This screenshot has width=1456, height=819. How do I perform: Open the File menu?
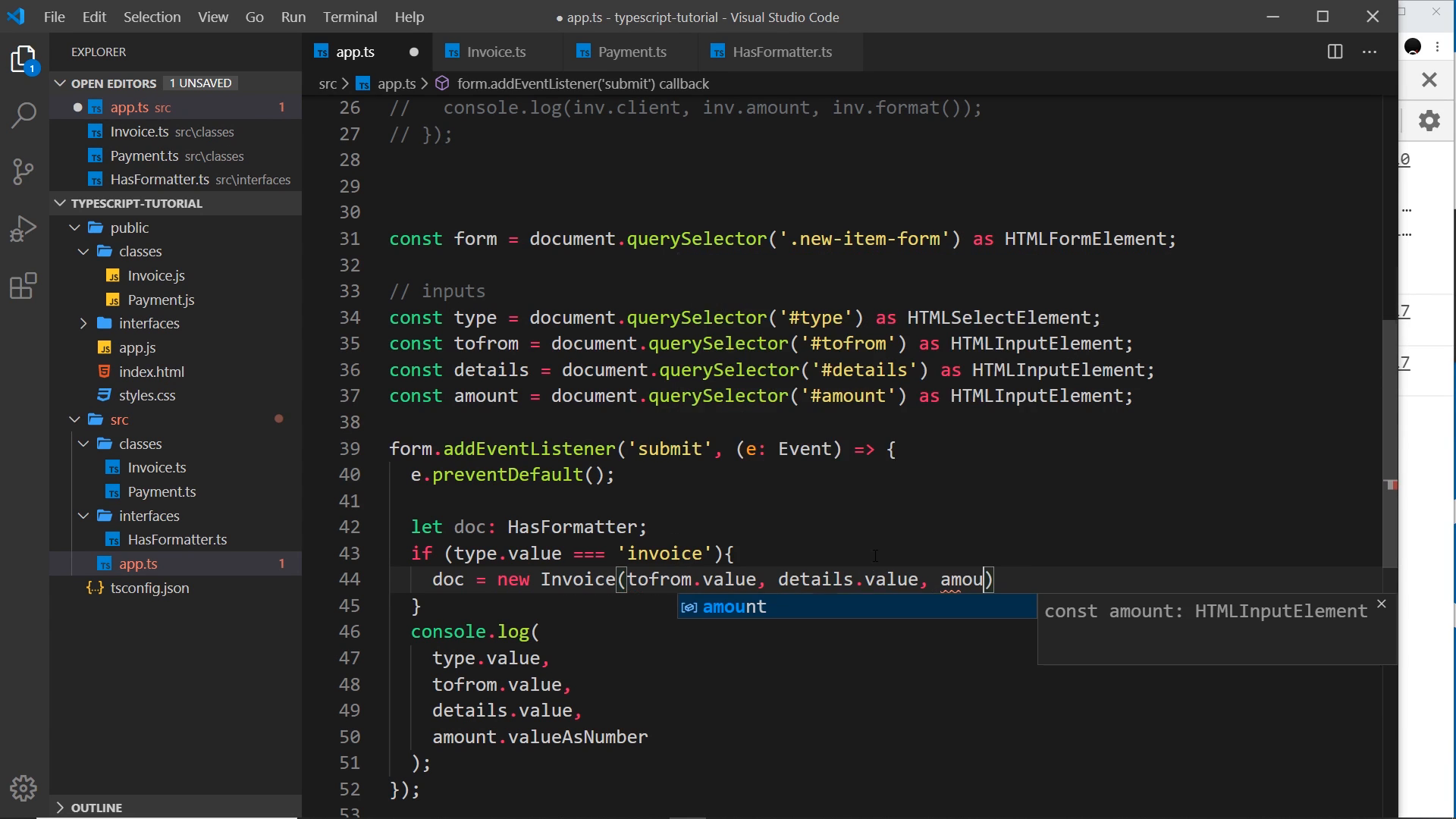click(x=54, y=17)
